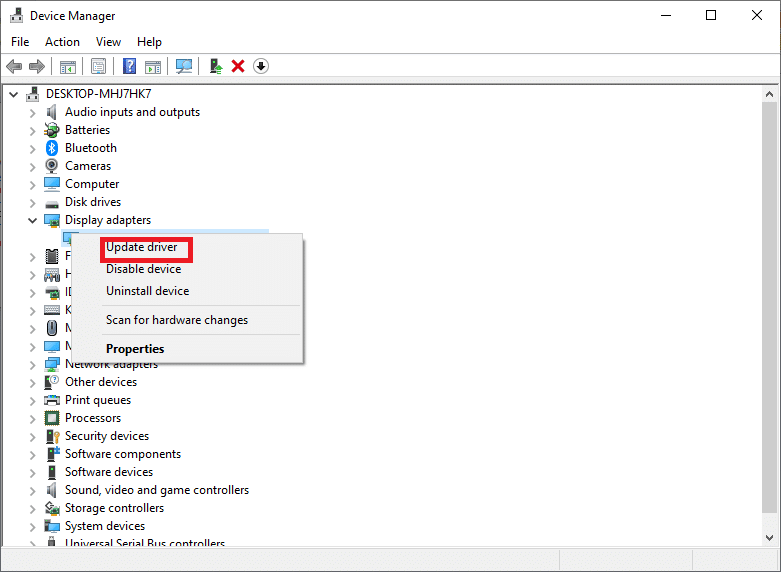Click the show/hide console tree icon
Viewport: 781px width, 572px height.
point(68,66)
